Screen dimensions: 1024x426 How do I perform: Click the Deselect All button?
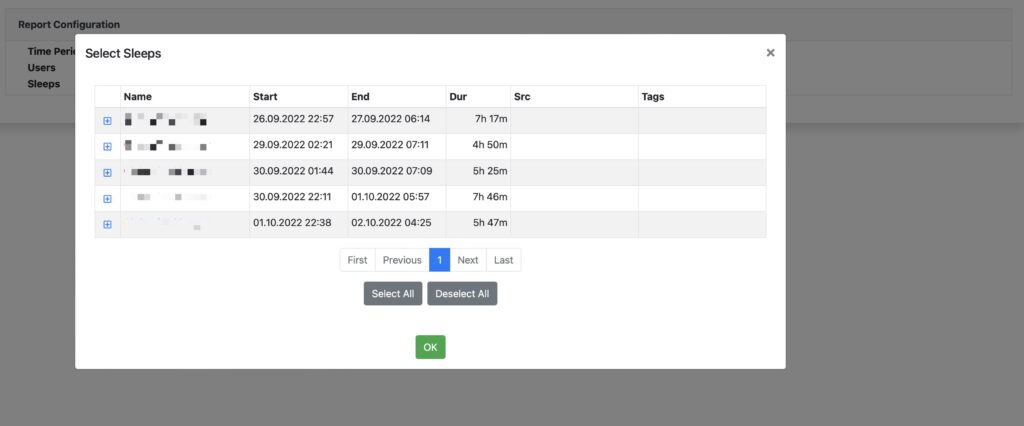pos(462,293)
